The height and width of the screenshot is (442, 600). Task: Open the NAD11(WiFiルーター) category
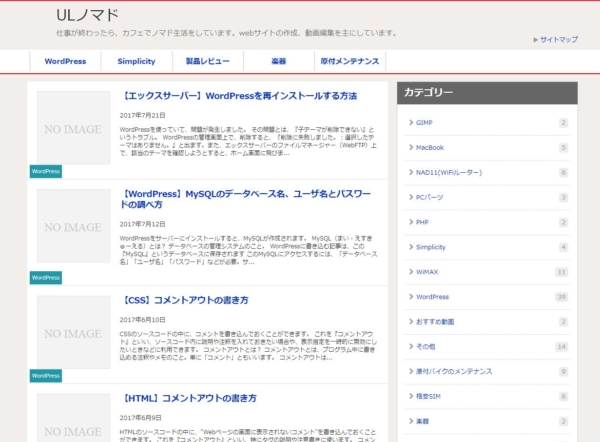pyautogui.click(x=450, y=173)
